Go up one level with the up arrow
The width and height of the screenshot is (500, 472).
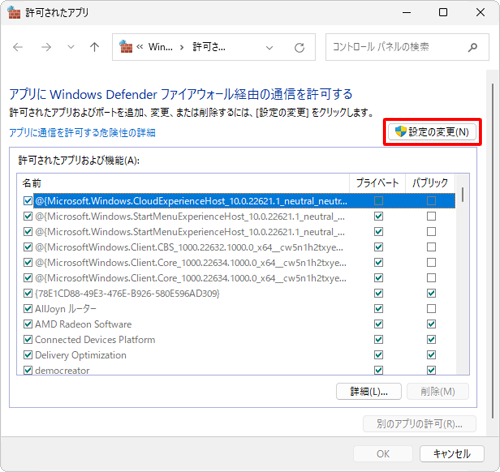[94, 47]
